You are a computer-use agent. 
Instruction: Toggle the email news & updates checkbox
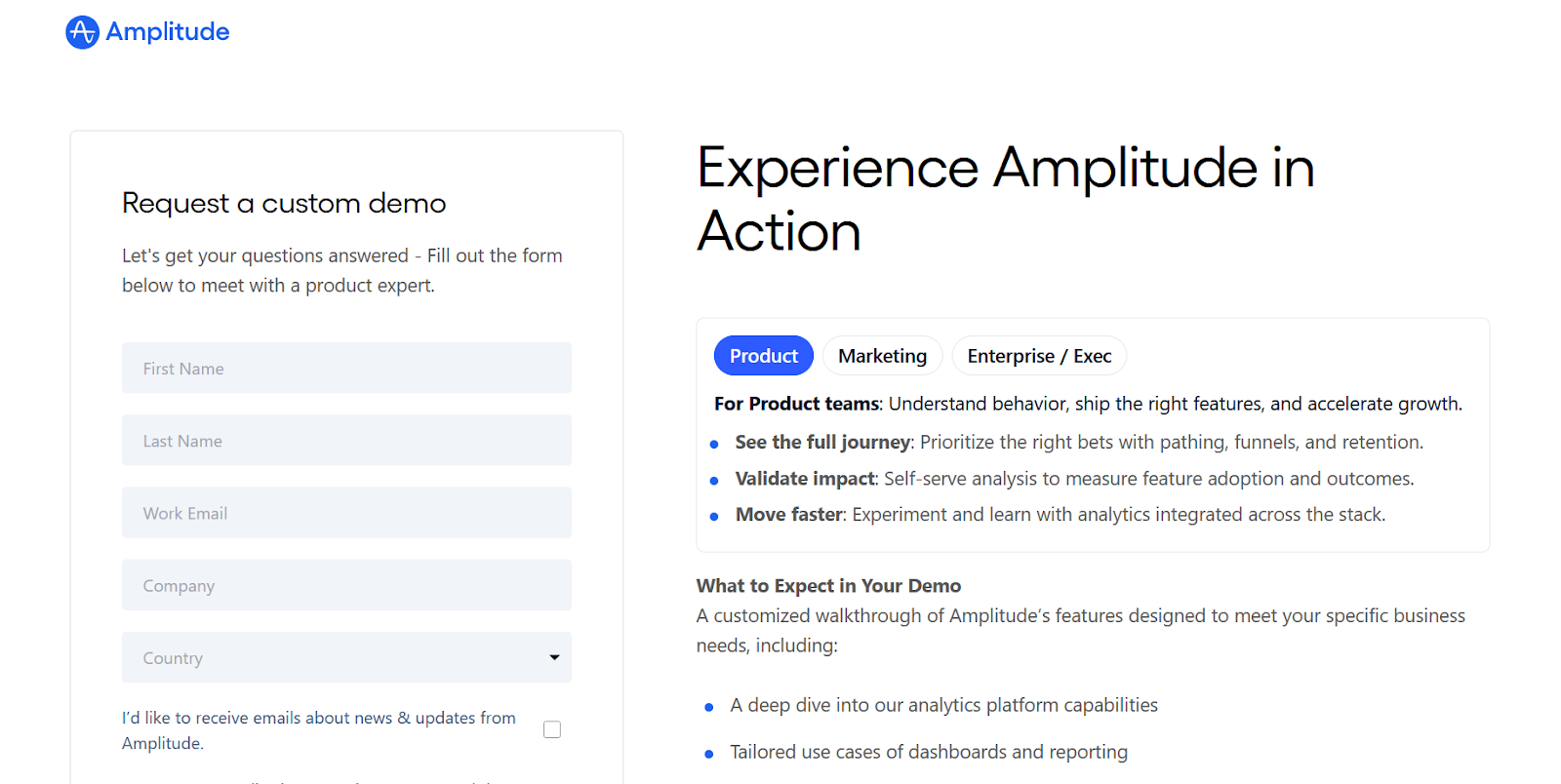pos(552,729)
